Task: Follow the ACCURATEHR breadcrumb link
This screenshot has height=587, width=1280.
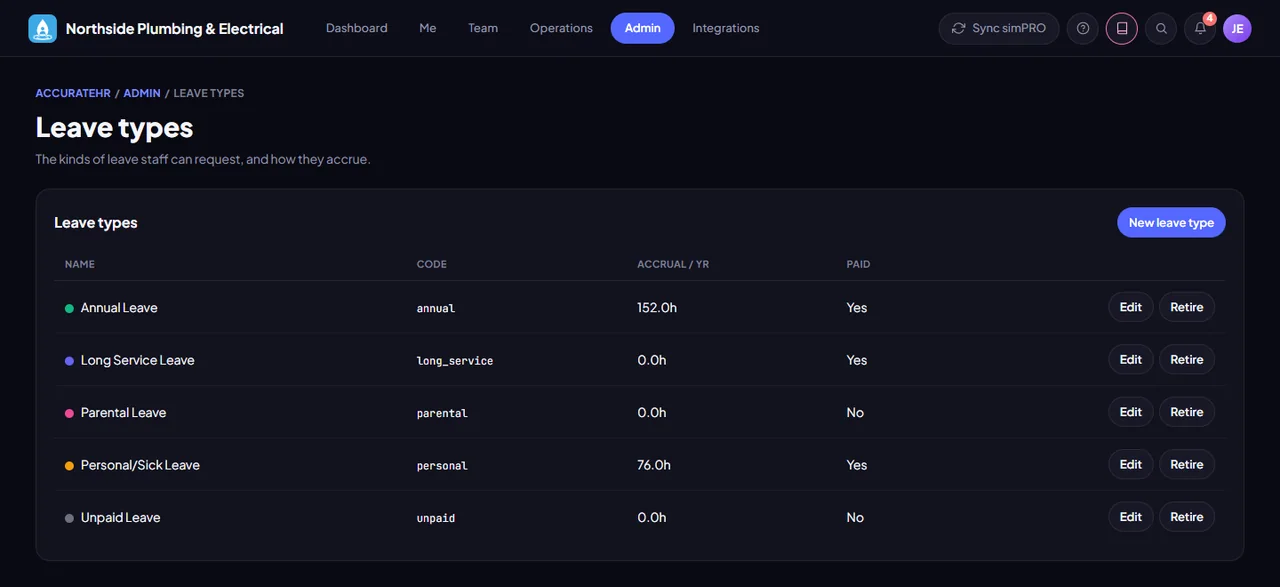Action: click(x=73, y=93)
